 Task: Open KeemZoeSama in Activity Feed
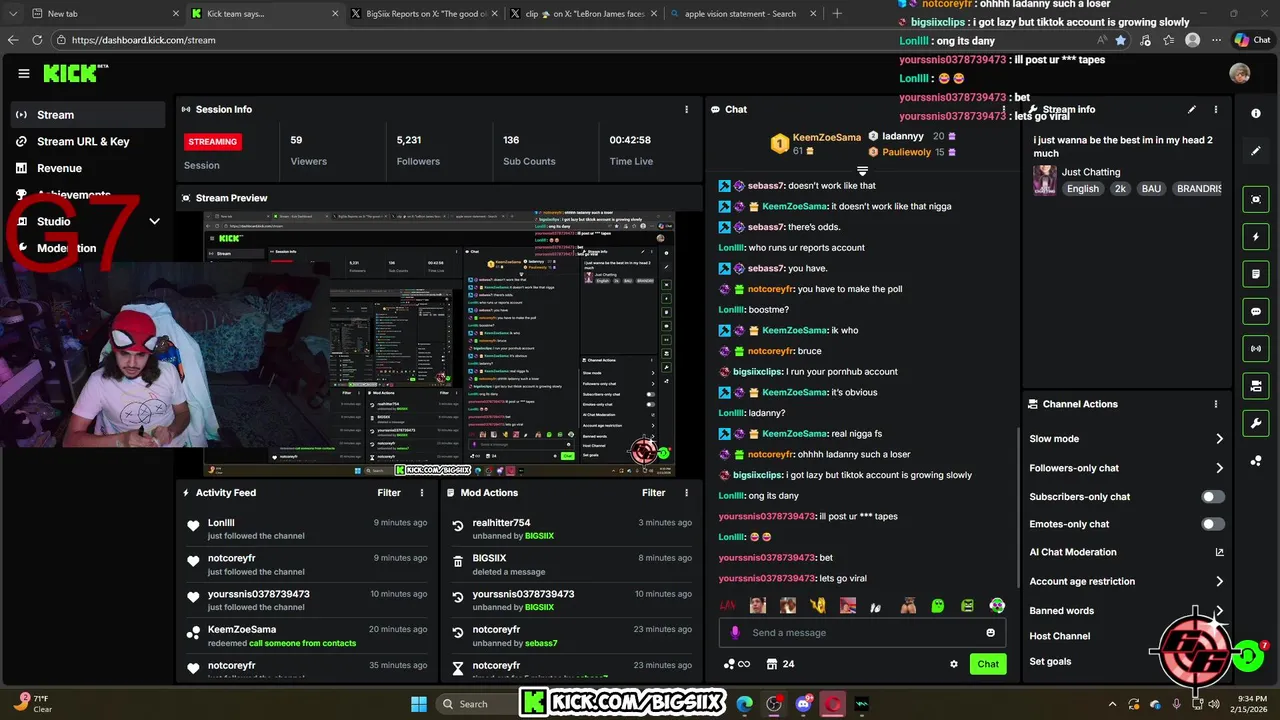242,629
